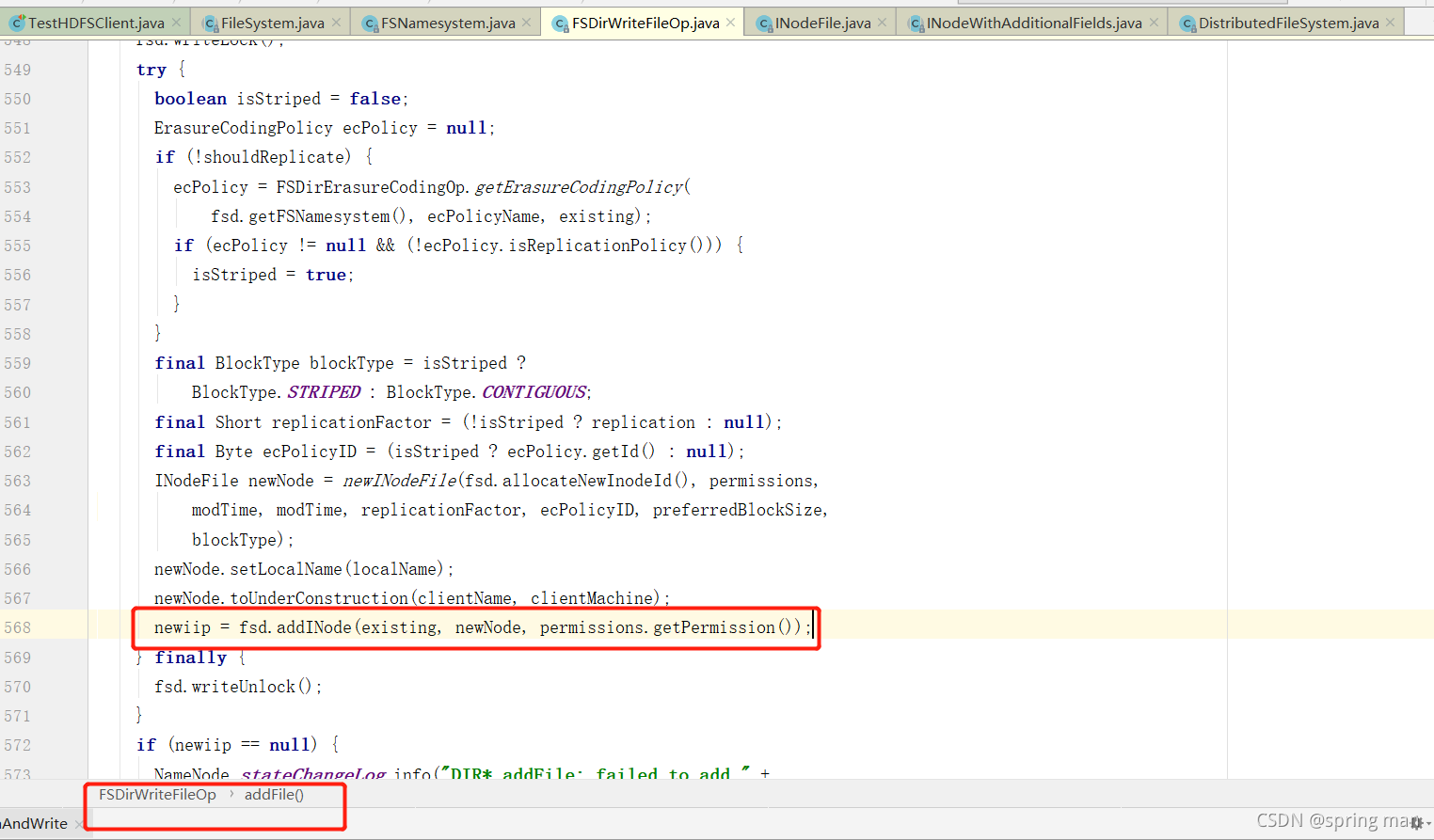Click the FSNamesystem.java class icon
1434x840 pixels.
click(371, 24)
